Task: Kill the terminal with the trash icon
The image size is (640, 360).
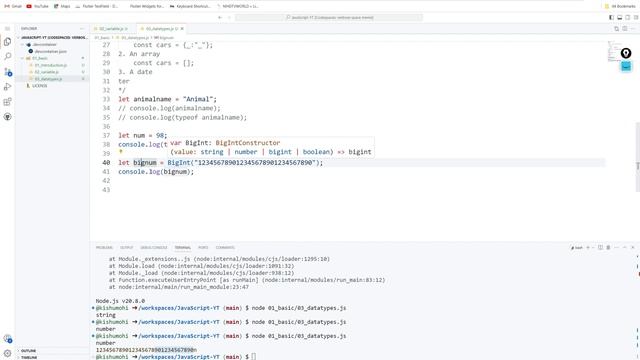Action: tap(608, 248)
